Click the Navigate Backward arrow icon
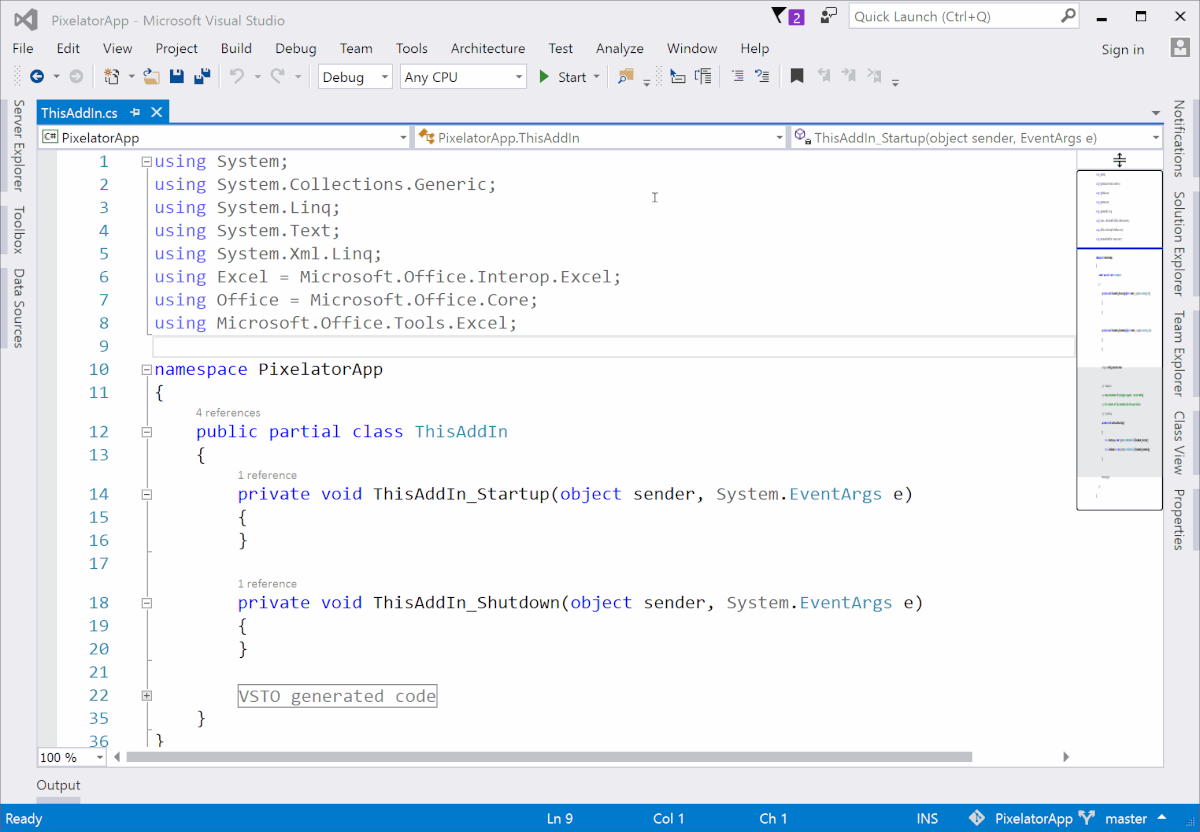This screenshot has width=1200, height=832. tap(37, 76)
